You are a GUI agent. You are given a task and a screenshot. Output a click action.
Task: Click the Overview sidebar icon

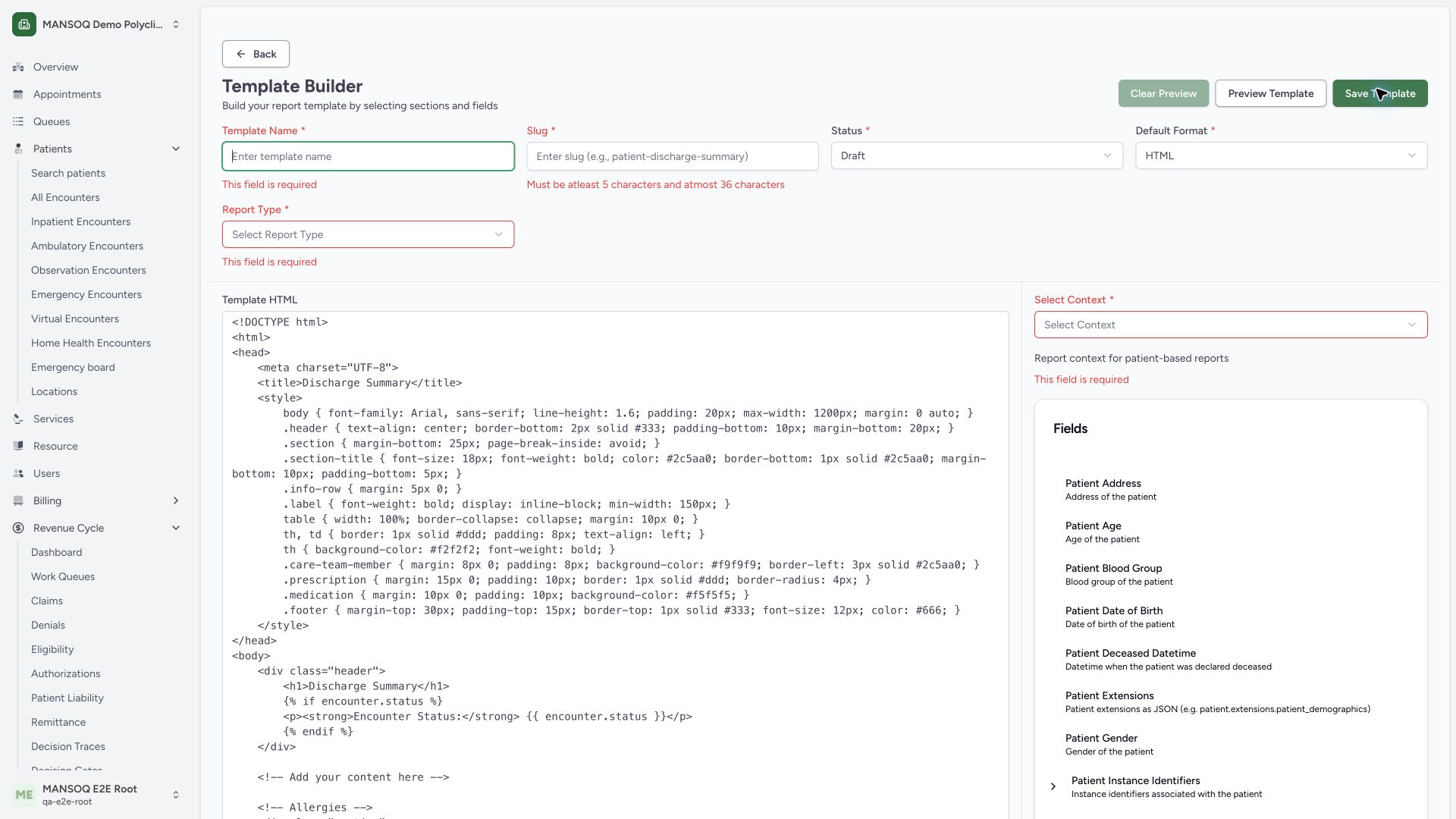[18, 67]
